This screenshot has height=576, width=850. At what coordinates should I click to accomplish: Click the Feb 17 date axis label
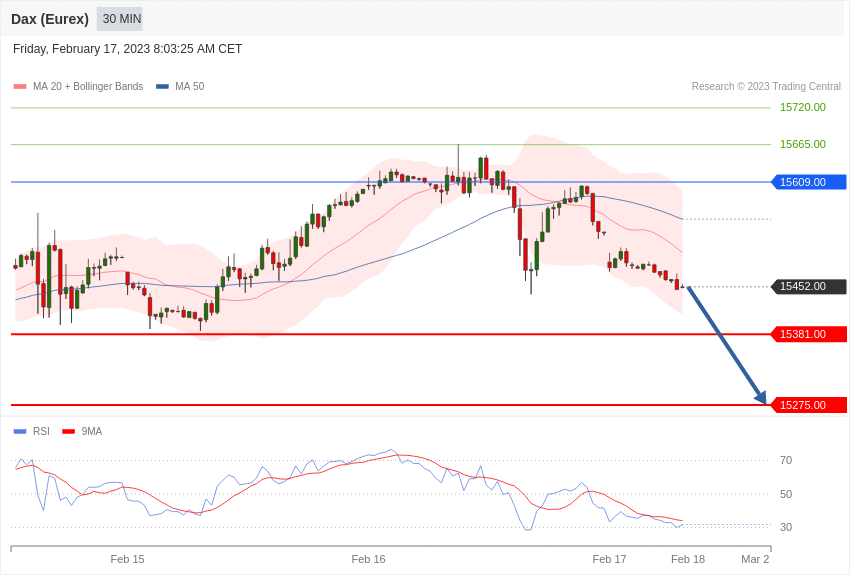(609, 559)
